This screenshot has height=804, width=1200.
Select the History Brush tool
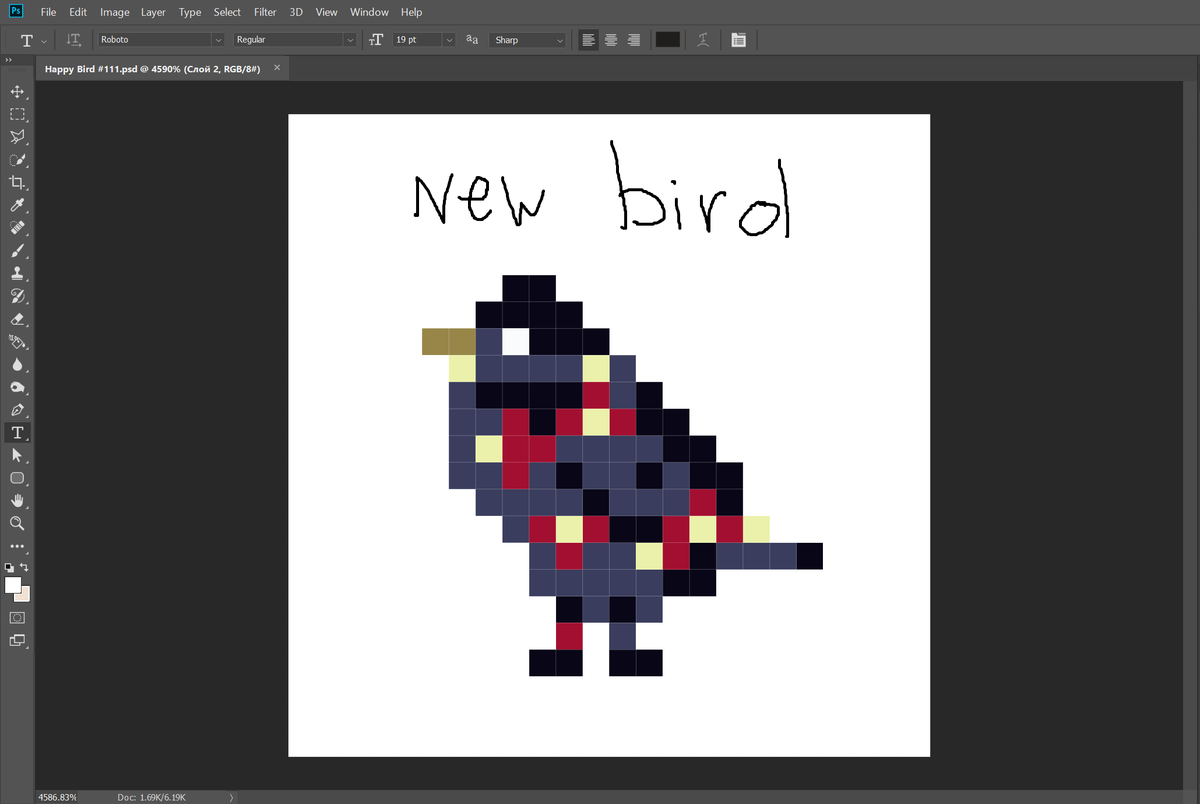[x=17, y=296]
